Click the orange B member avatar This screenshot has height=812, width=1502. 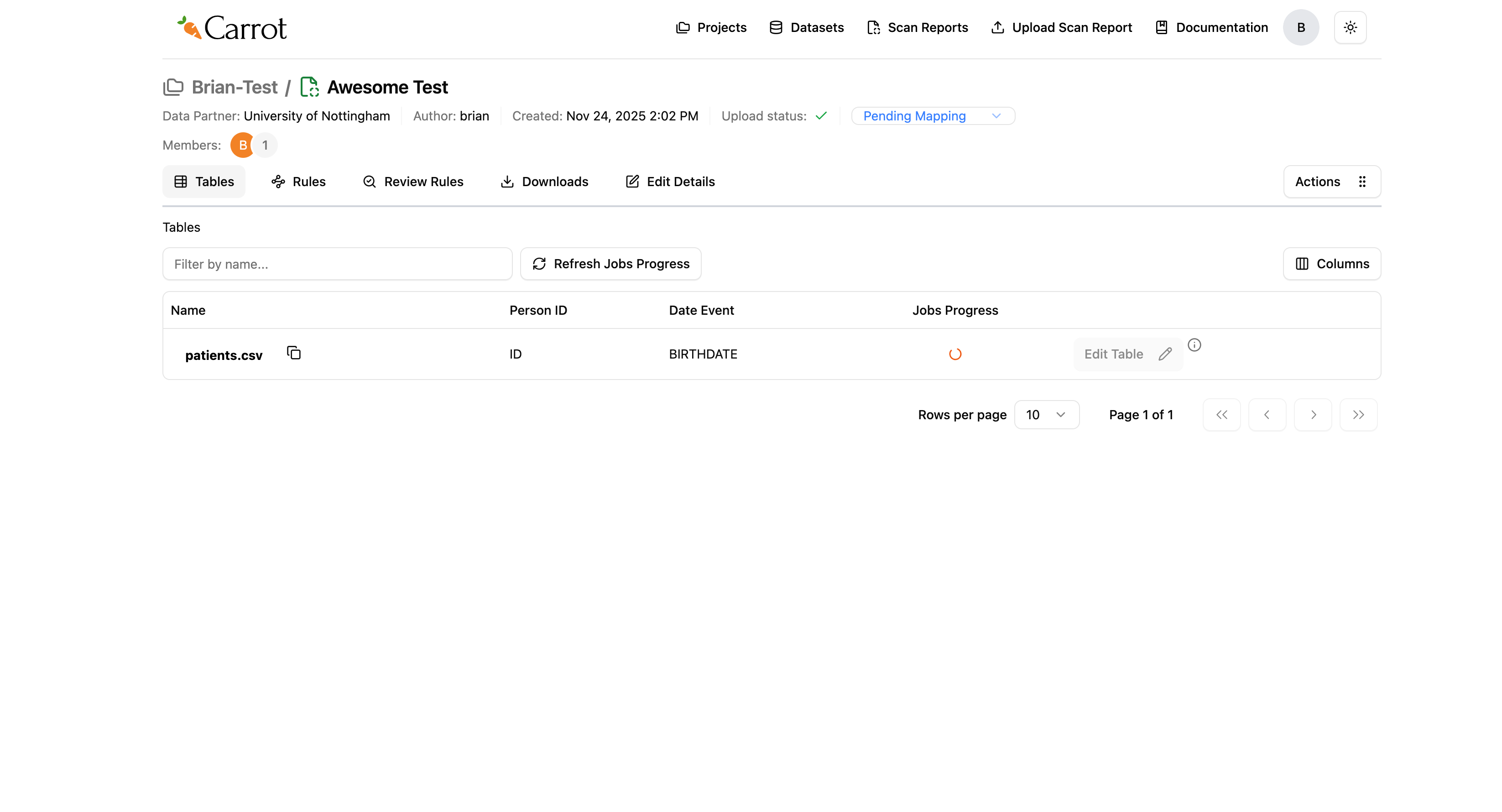tap(242, 145)
